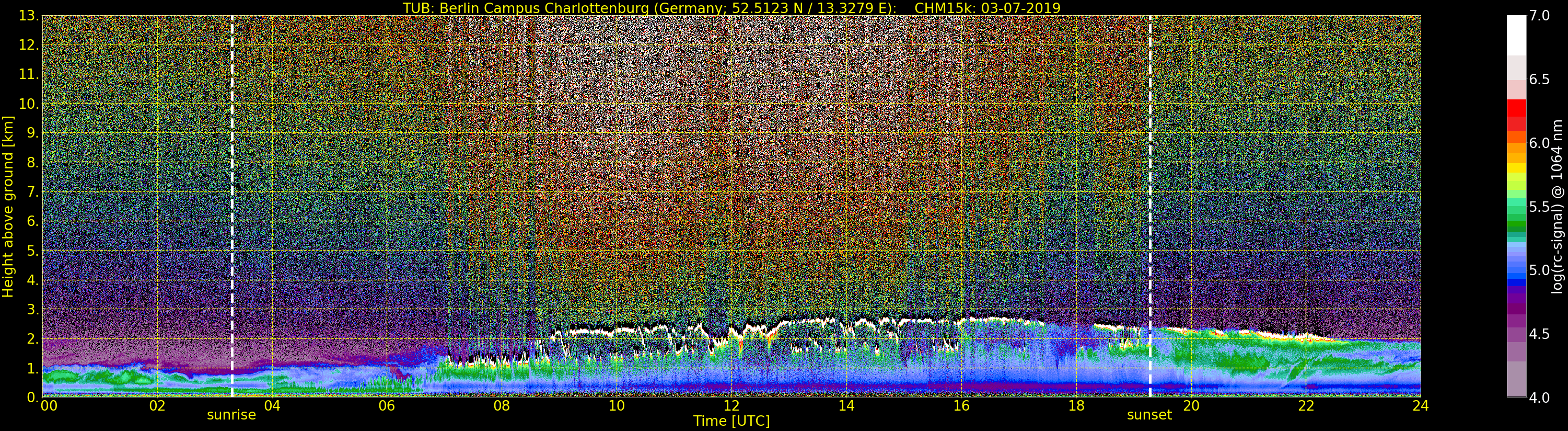The width and height of the screenshot is (1568, 431).
Task: Click time axis tick '06'
Action: (x=387, y=406)
